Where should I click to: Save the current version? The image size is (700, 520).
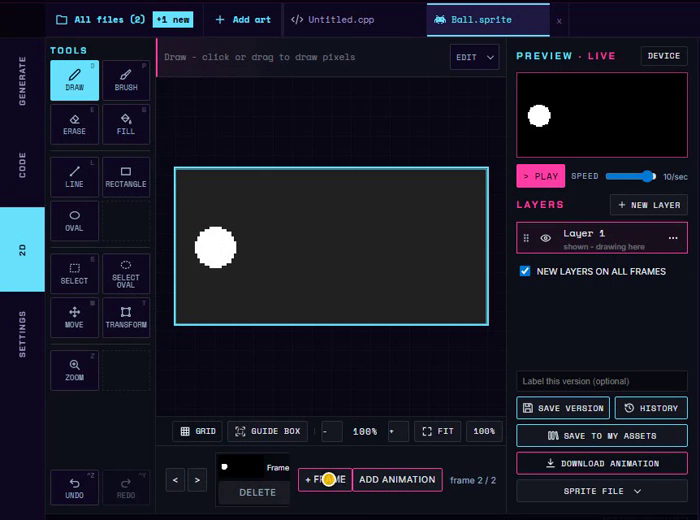(x=563, y=408)
